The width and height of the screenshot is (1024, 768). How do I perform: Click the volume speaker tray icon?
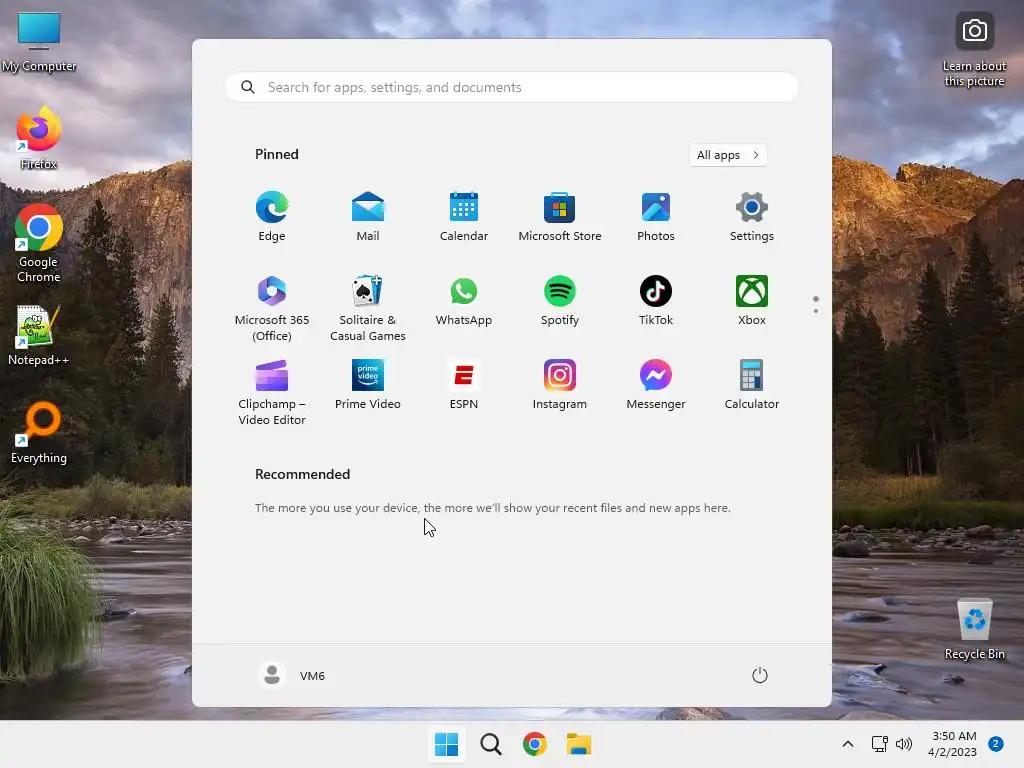904,744
